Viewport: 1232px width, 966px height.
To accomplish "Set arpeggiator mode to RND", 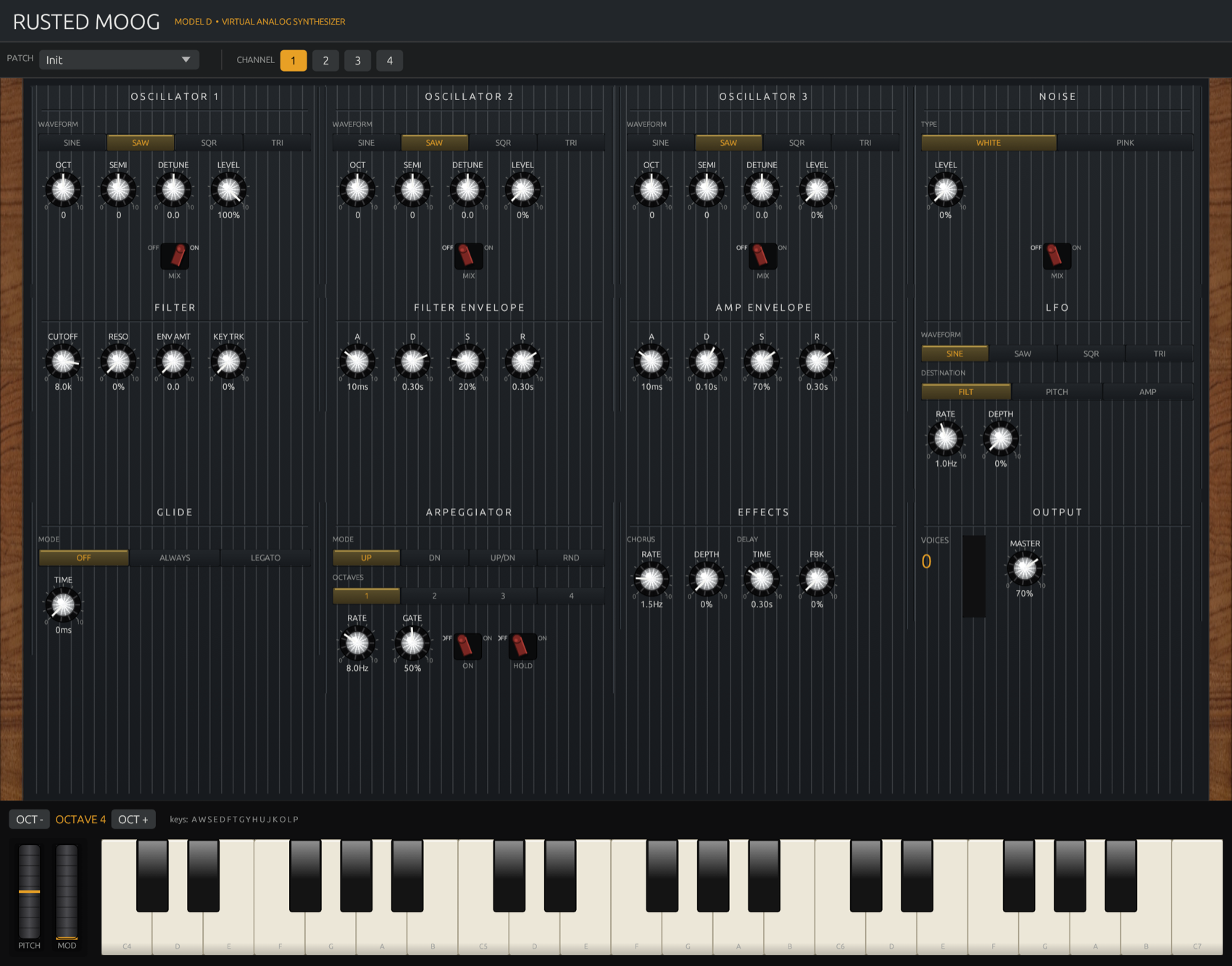I will [x=571, y=558].
